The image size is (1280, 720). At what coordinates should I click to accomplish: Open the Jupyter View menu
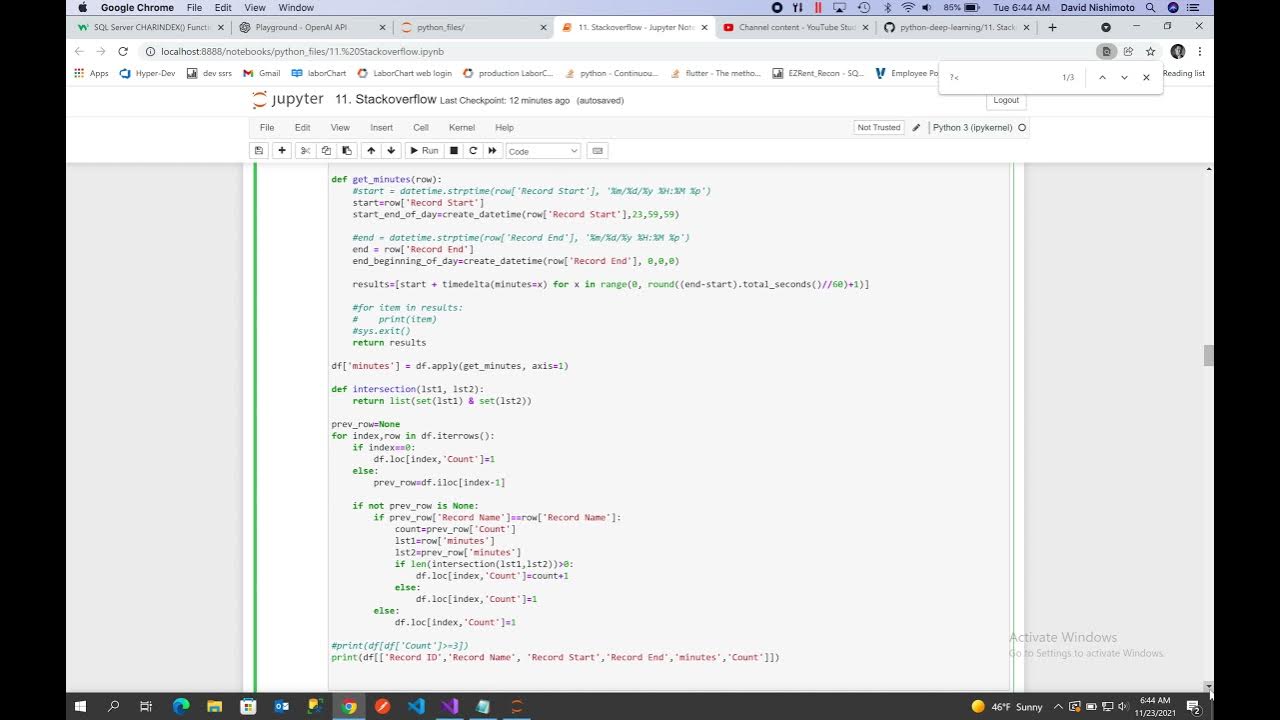click(x=340, y=127)
